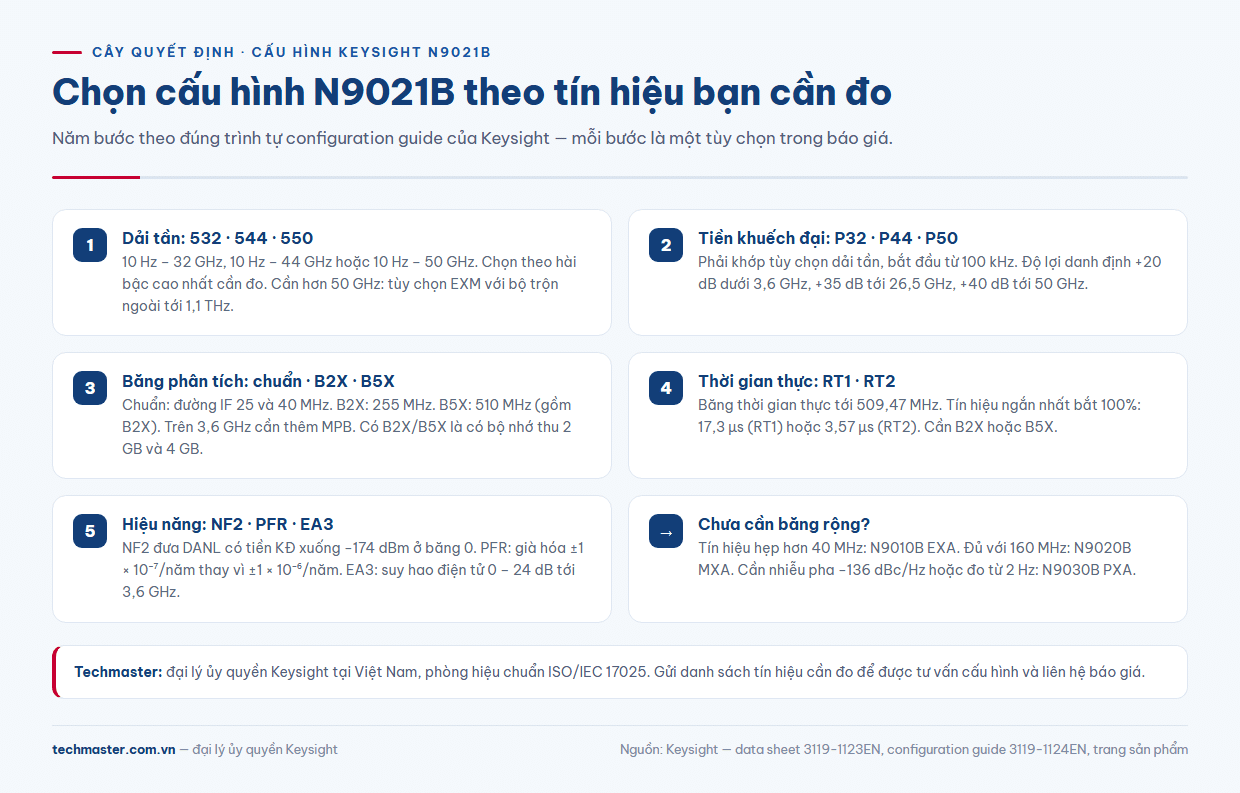The image size is (1240, 793).
Task: Click the step 5 number badge
Action: coord(90,531)
